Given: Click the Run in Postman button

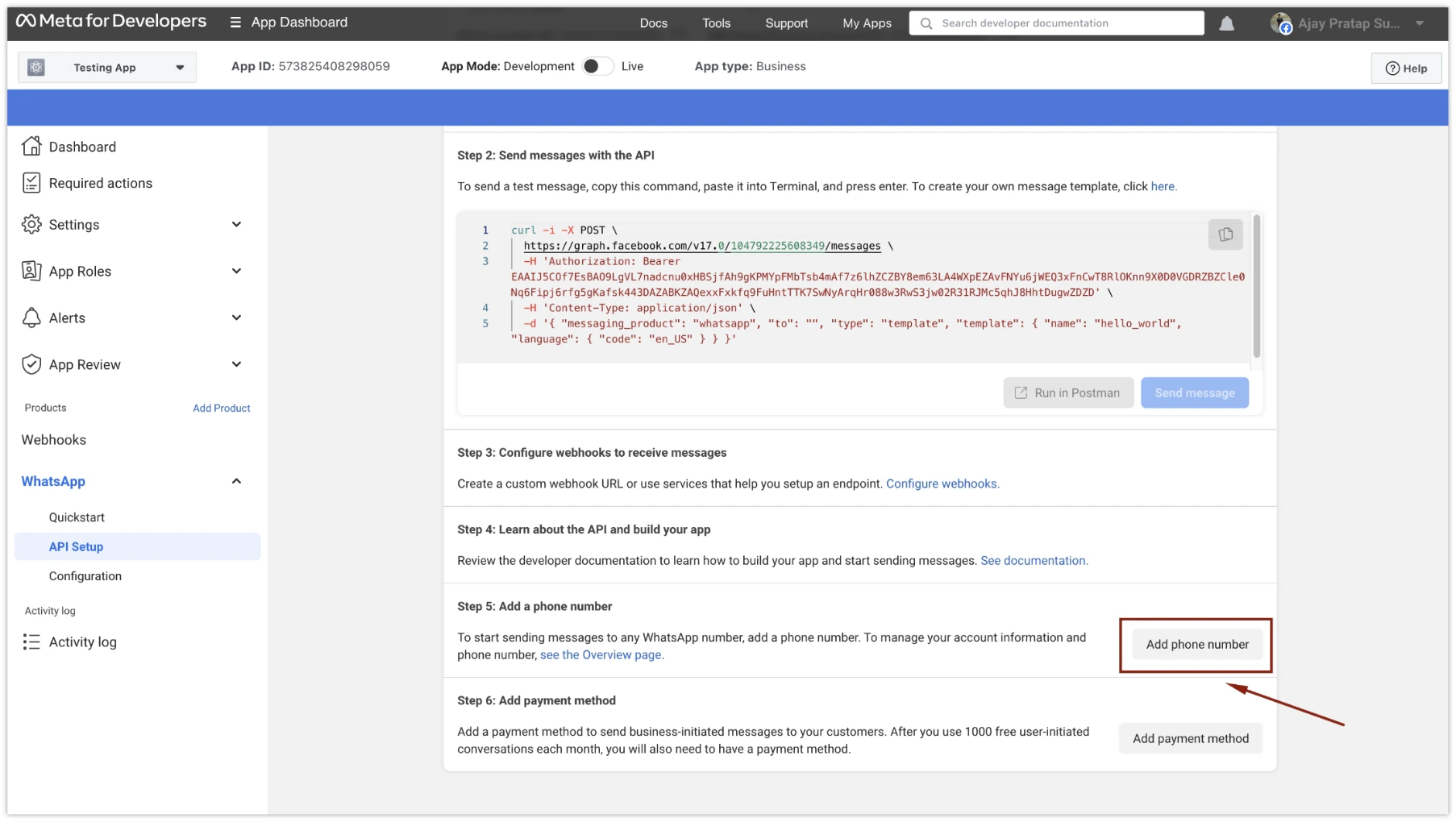Looking at the screenshot, I should click(x=1068, y=393).
